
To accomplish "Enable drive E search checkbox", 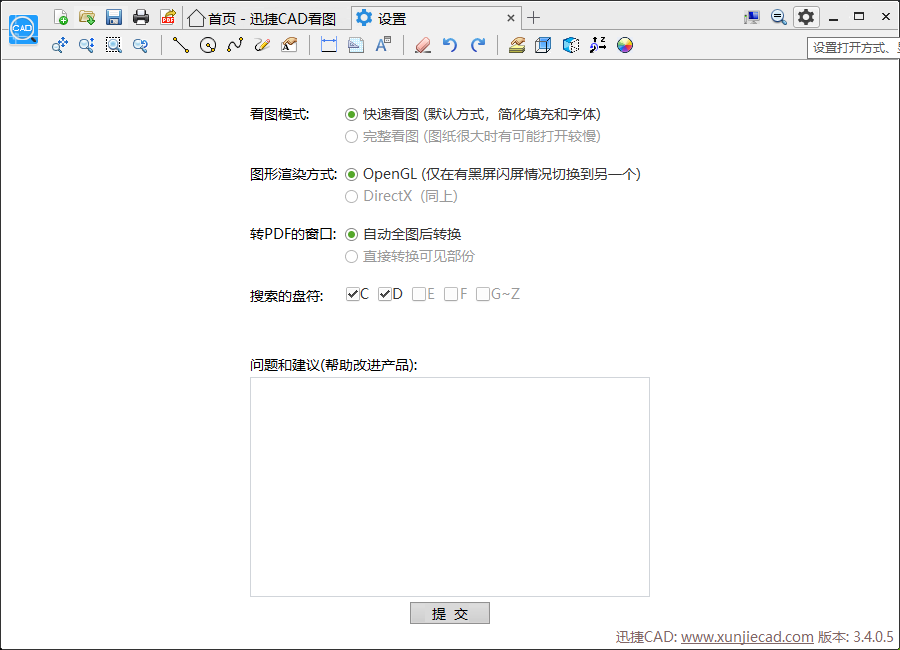I will [x=419, y=294].
